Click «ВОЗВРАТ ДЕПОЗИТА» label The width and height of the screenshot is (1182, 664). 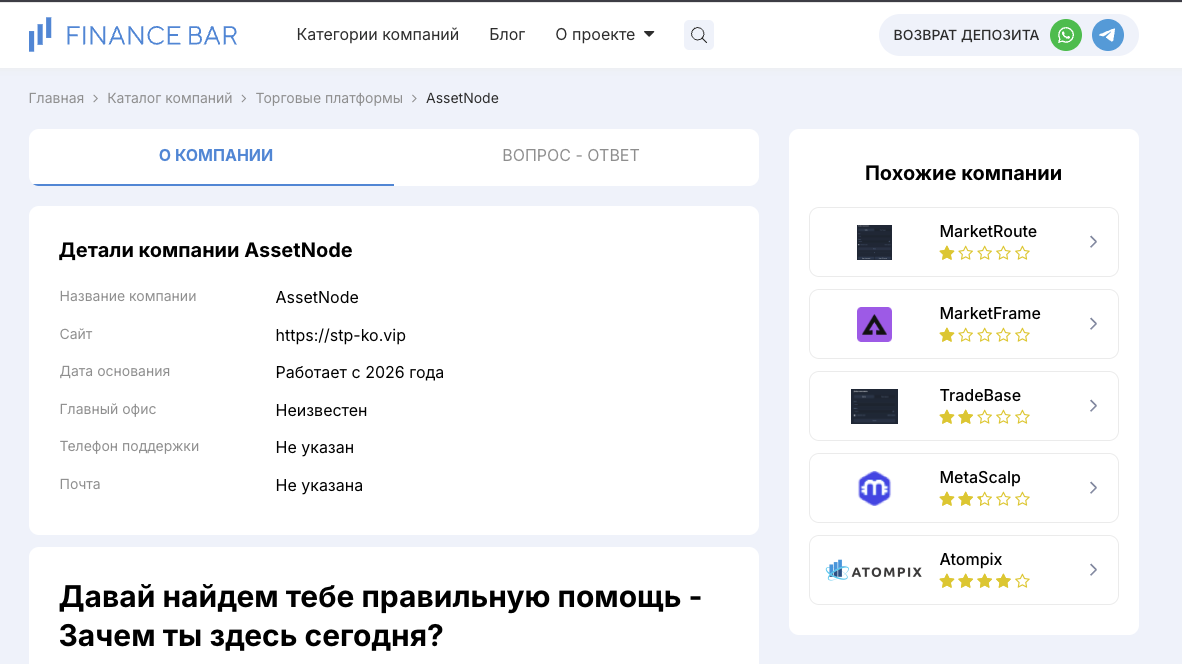click(x=966, y=35)
